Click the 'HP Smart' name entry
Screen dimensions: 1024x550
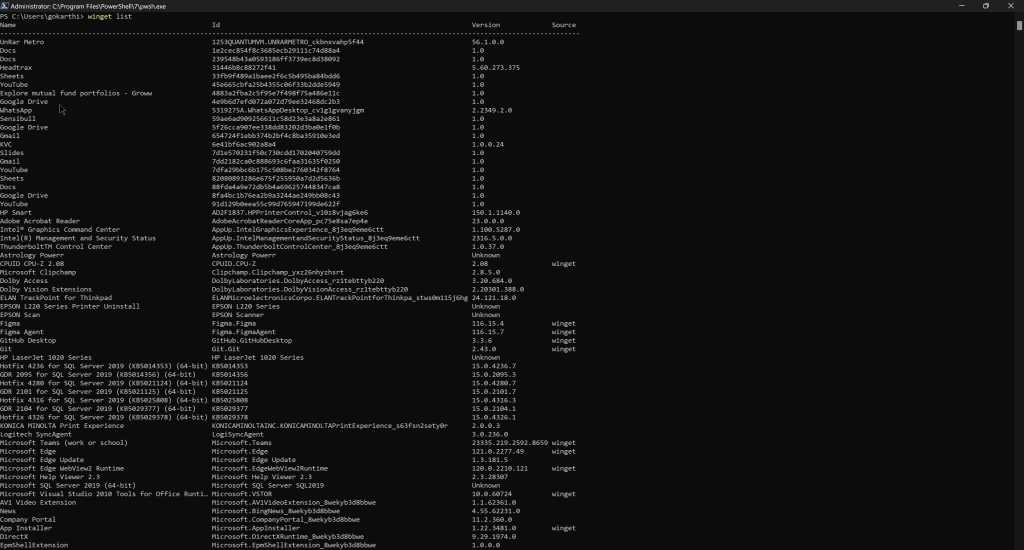tap(16, 212)
